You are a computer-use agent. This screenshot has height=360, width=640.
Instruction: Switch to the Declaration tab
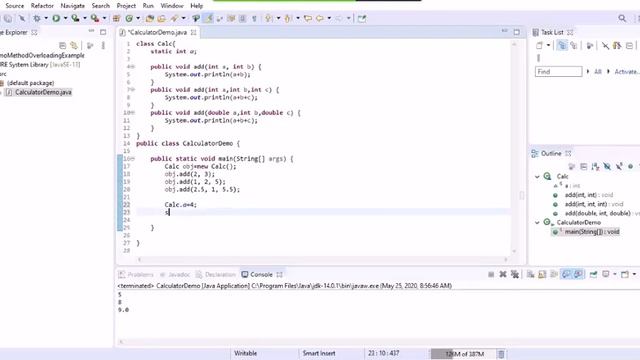216,275
